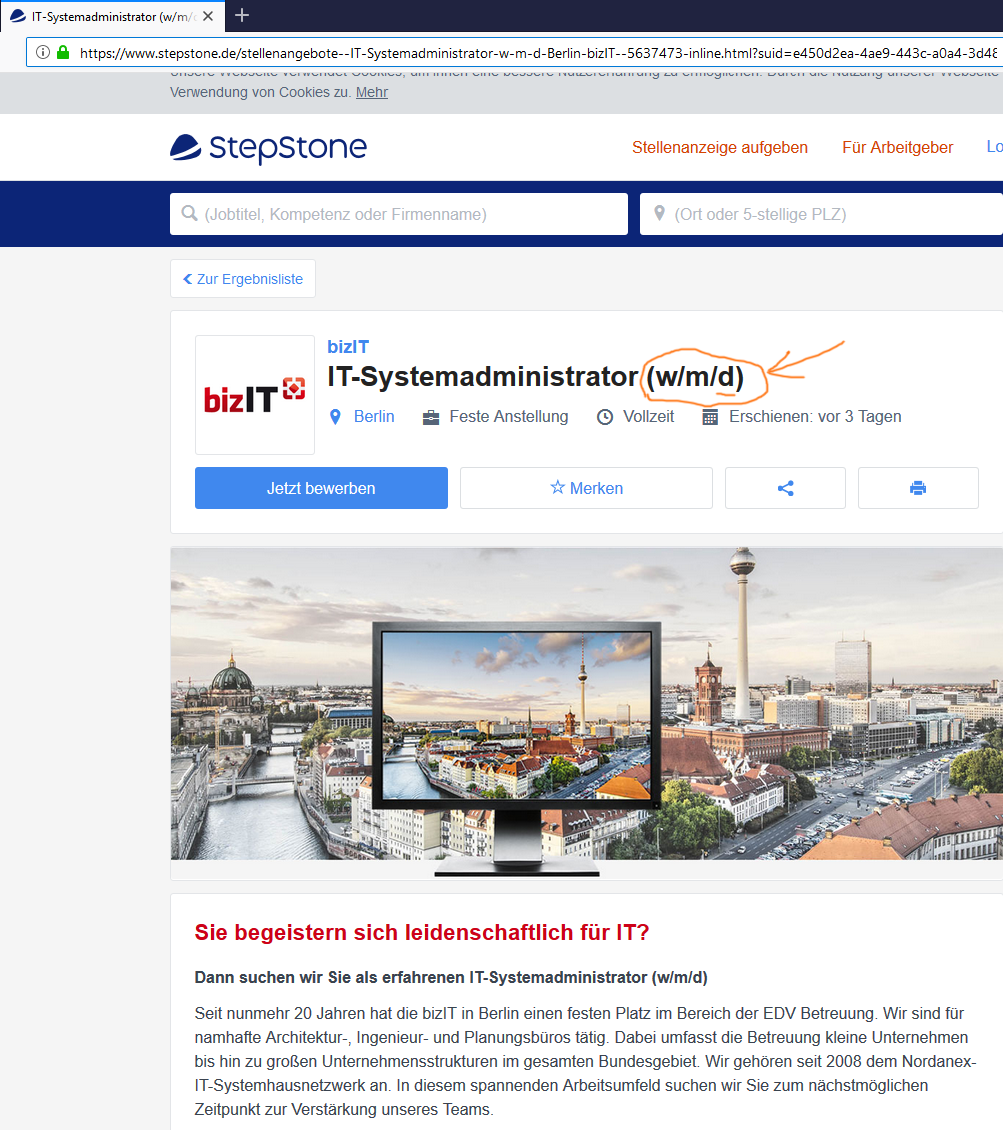Click the StepStone logo

[x=268, y=148]
